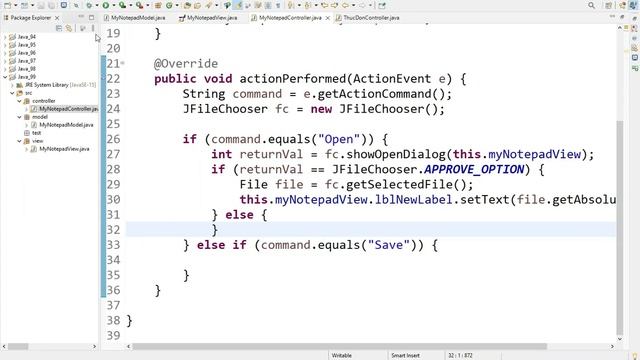Collapse the model package
Image resolution: width=640 pixels, height=360 pixels.
(x=19, y=117)
